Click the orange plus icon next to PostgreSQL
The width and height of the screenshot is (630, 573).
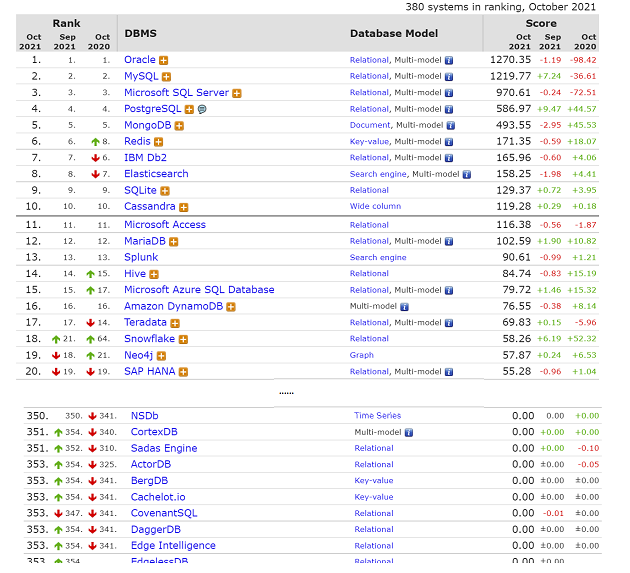[x=189, y=109]
